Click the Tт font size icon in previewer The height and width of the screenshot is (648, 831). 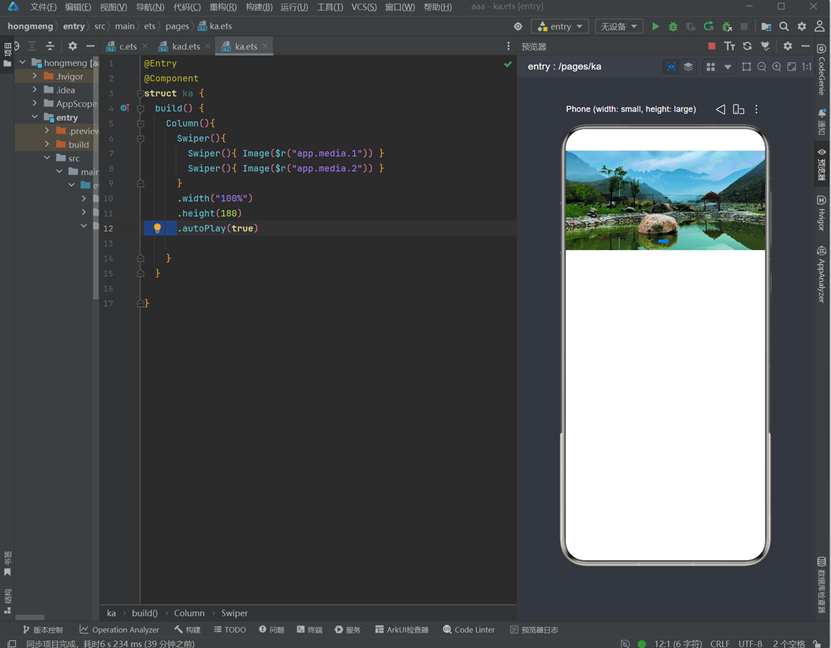point(730,46)
